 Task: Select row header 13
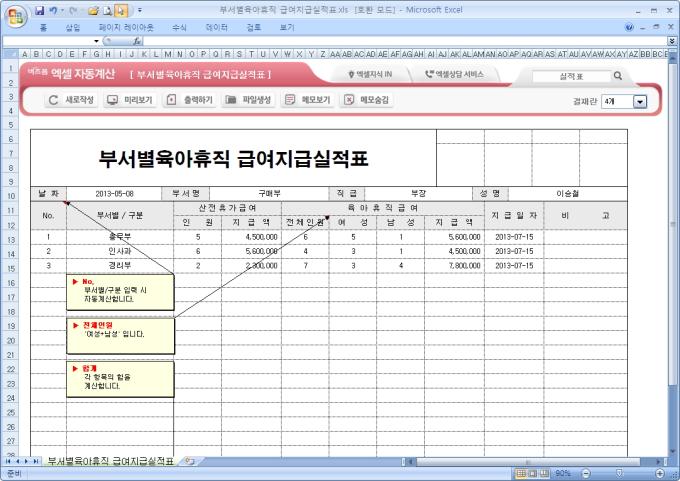(x=10, y=239)
